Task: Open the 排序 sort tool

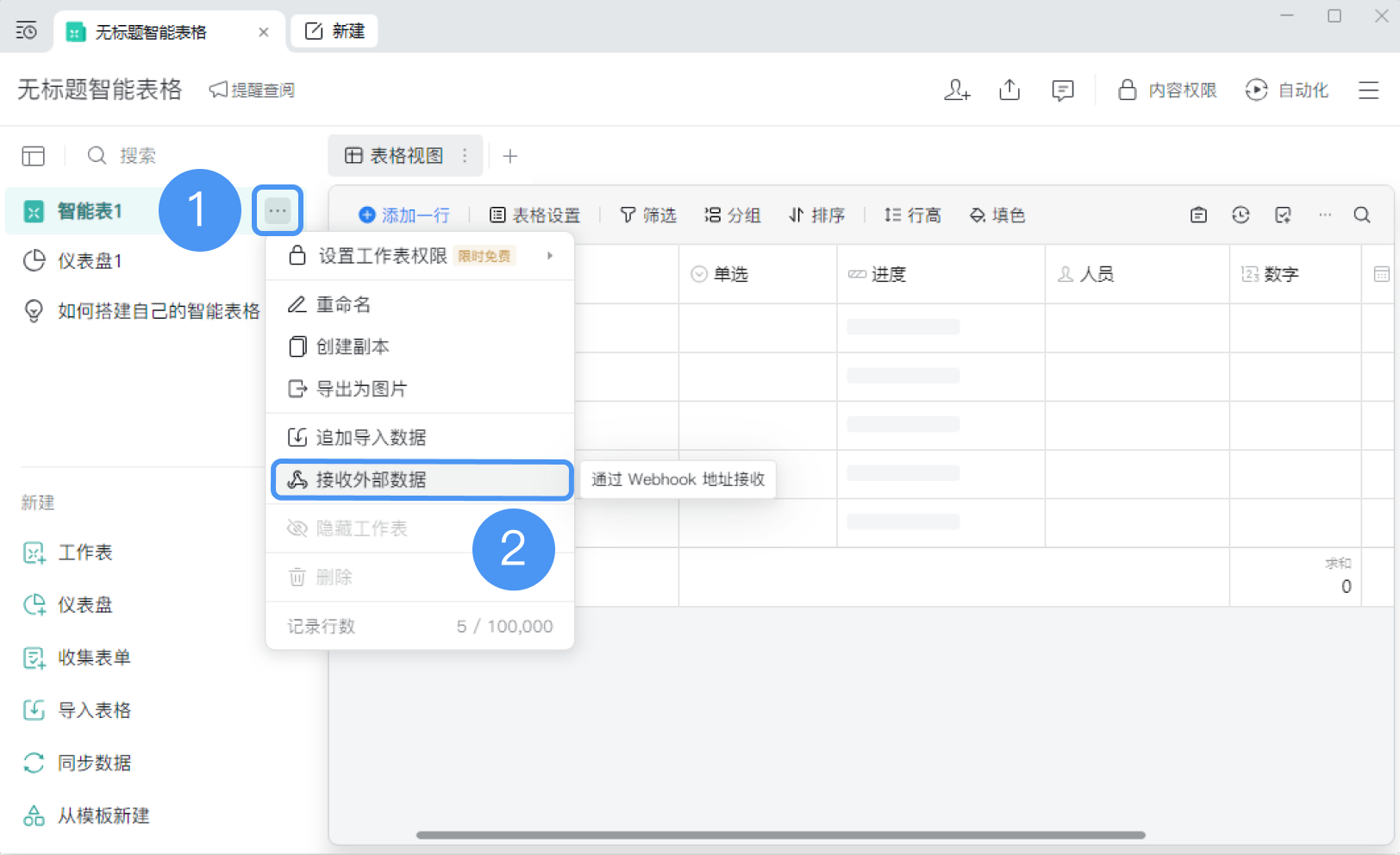Action: (x=816, y=215)
